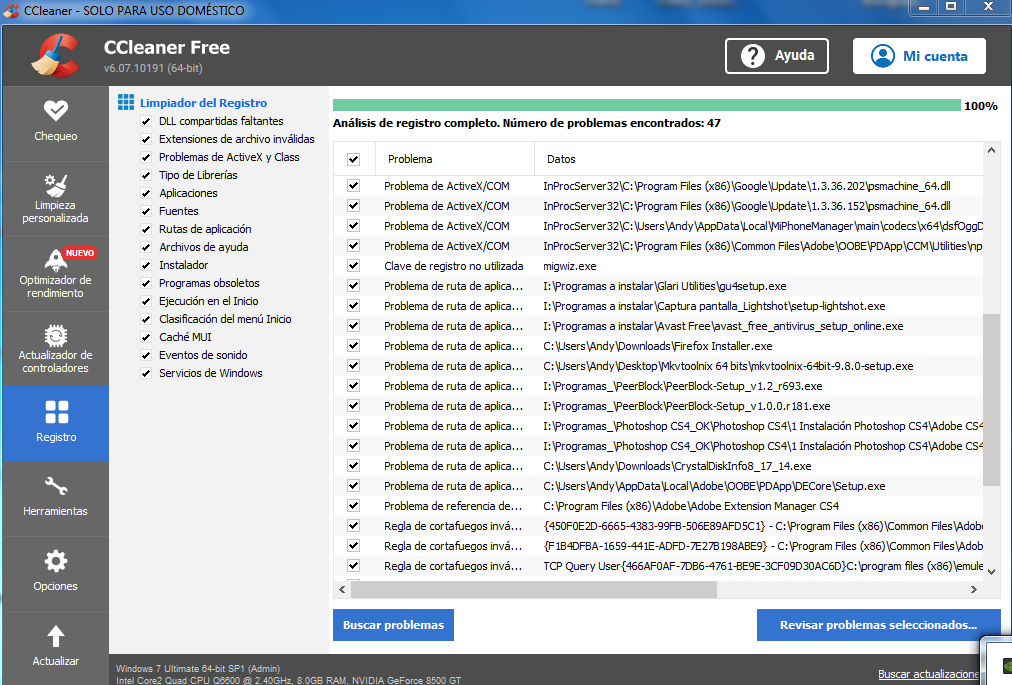Uncheck the migwiz.exe row checkbox
1012x685 pixels.
pos(353,266)
